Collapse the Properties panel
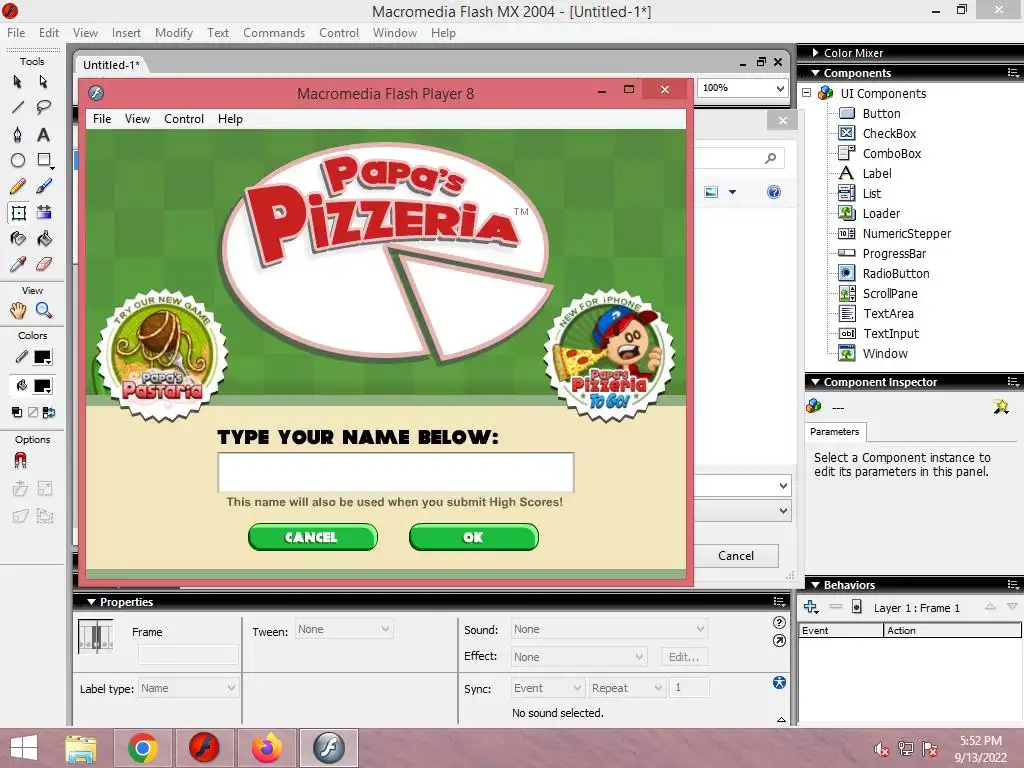The width and height of the screenshot is (1024, 768). [x=91, y=601]
